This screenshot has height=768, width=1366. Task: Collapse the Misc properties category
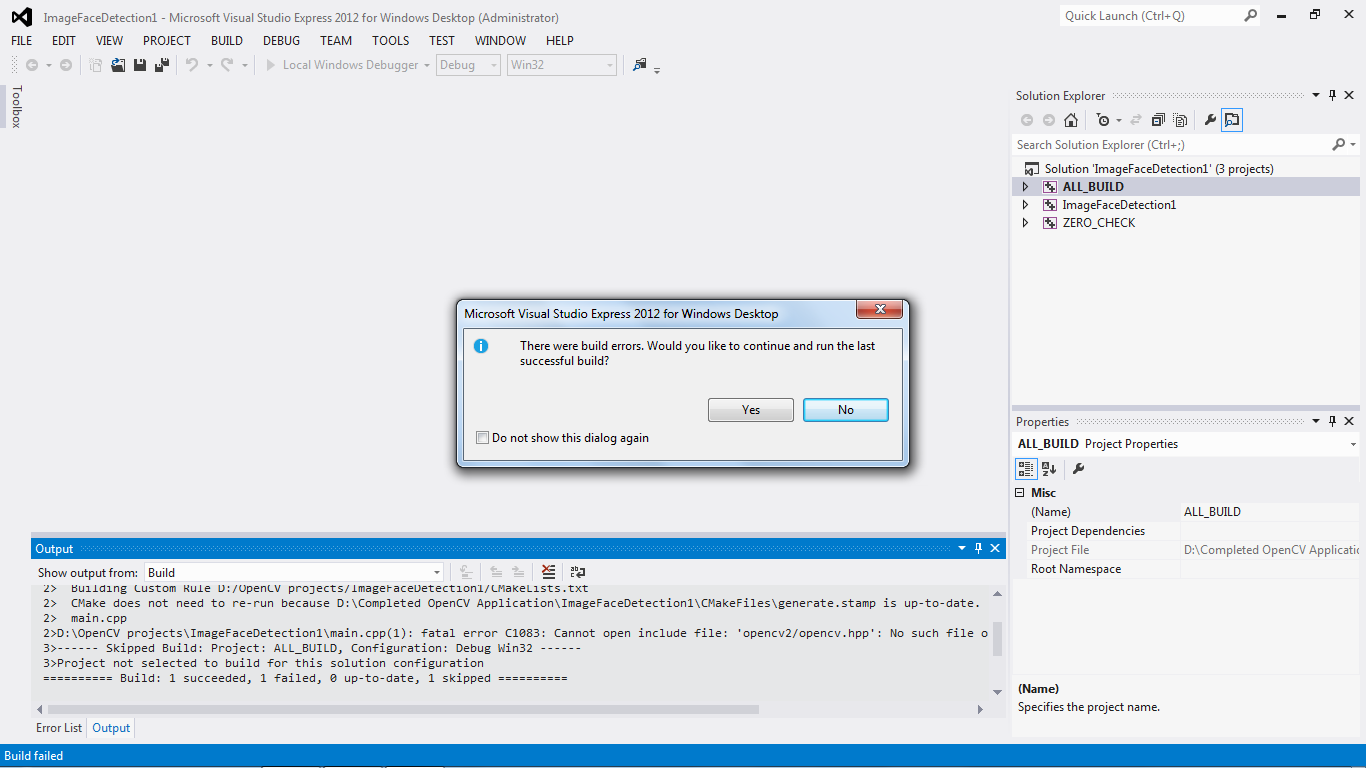tap(1021, 493)
